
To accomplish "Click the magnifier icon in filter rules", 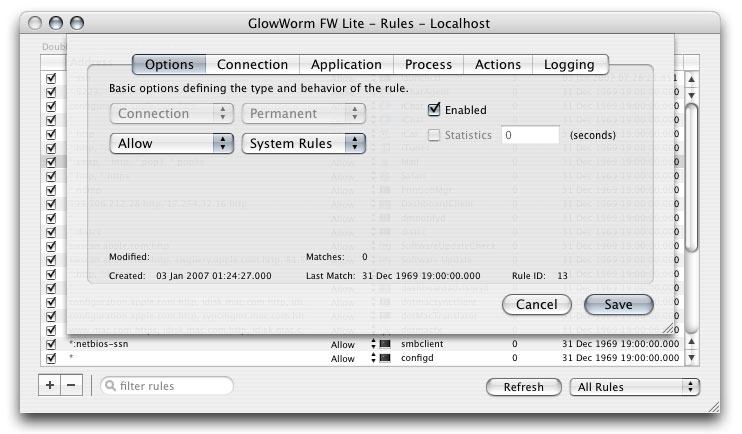I will coord(110,386).
